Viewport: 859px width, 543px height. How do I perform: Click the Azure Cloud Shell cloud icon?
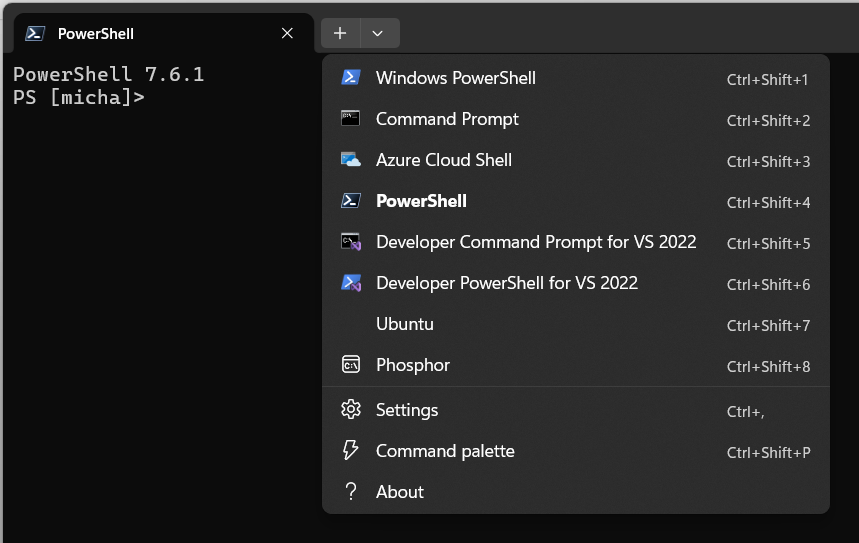[351, 159]
